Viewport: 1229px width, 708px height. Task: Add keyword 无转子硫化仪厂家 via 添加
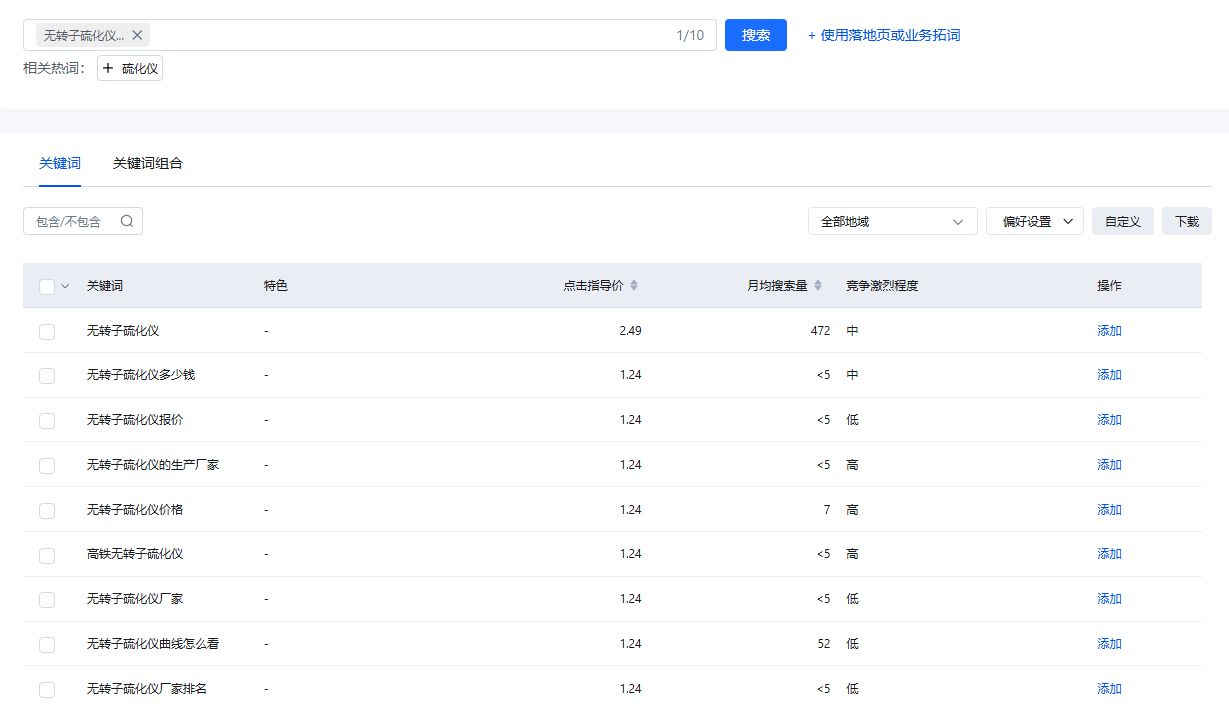point(1109,598)
